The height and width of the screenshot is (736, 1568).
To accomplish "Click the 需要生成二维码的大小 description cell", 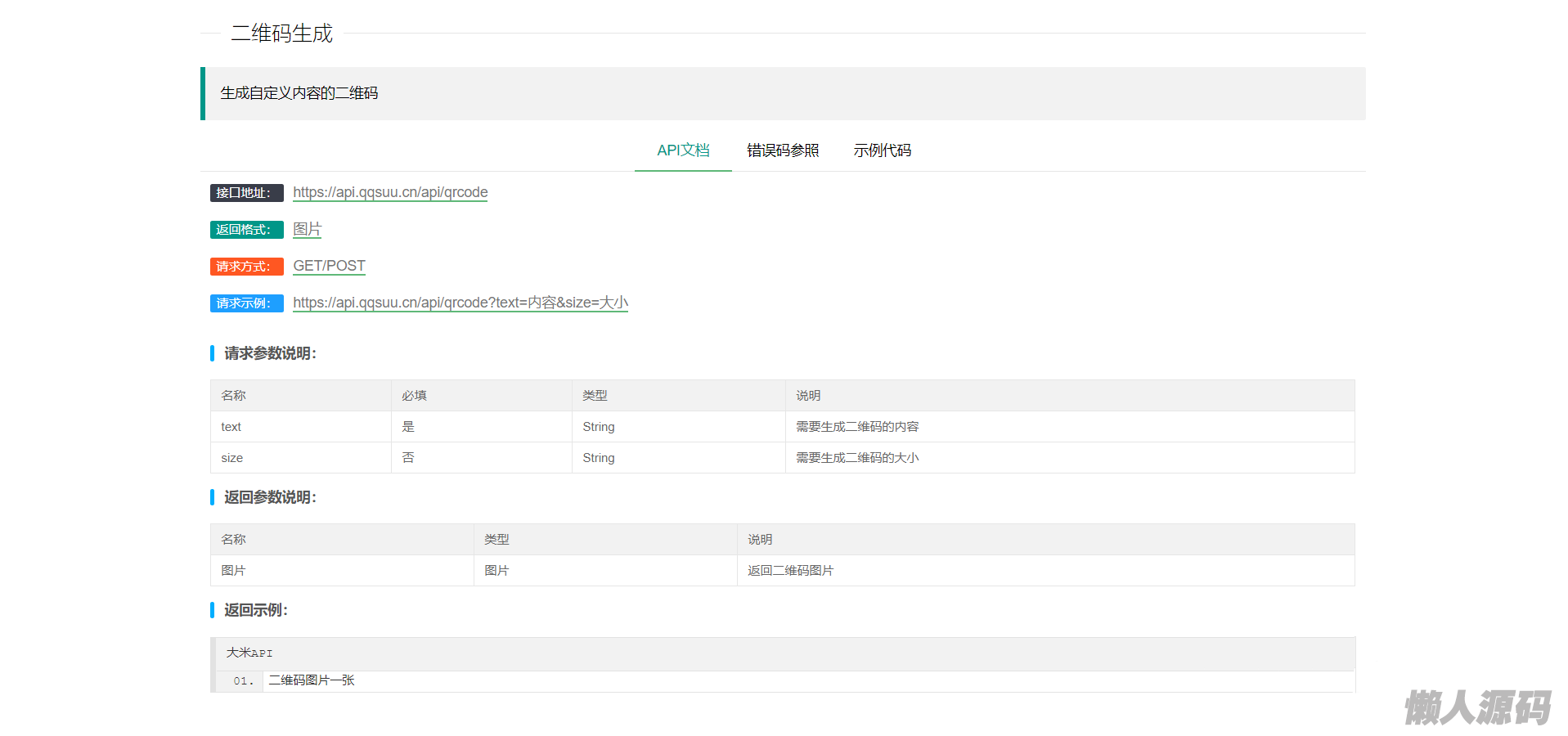I will [857, 458].
